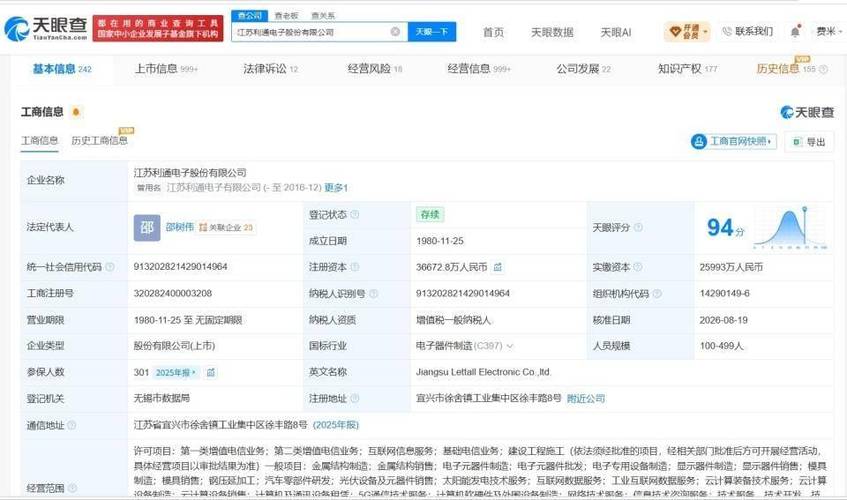The height and width of the screenshot is (500, 847).
Task: Switch search mode to 查老板
Action: click(x=286, y=16)
